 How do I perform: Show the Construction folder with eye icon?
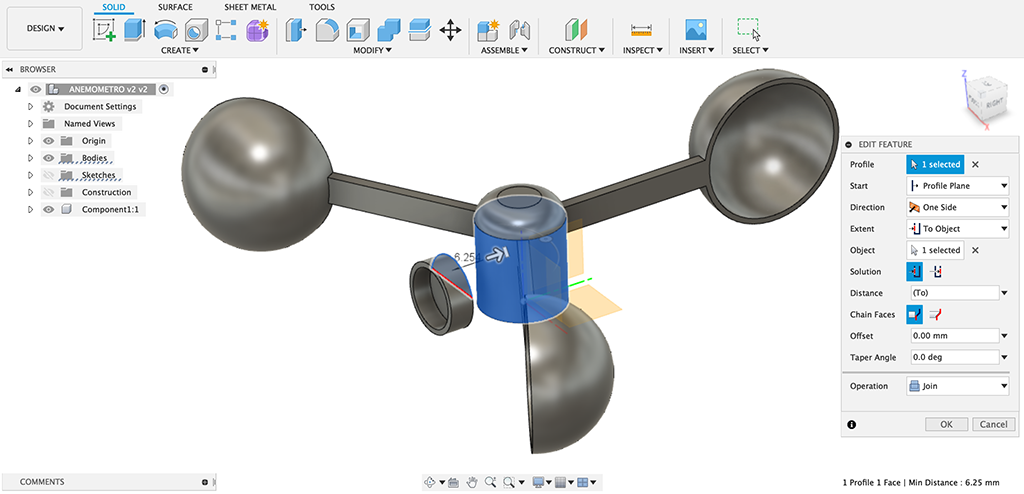[48, 192]
